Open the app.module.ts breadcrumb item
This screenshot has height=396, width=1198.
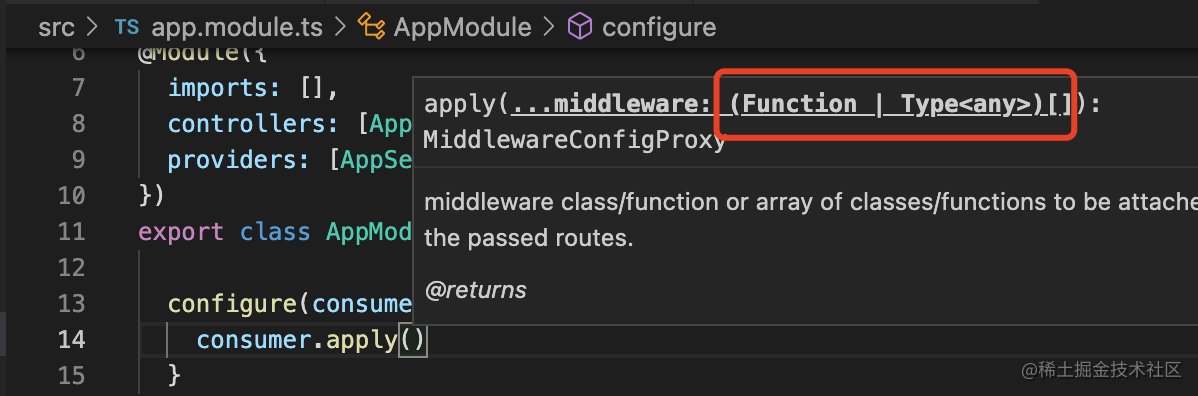coord(237,28)
